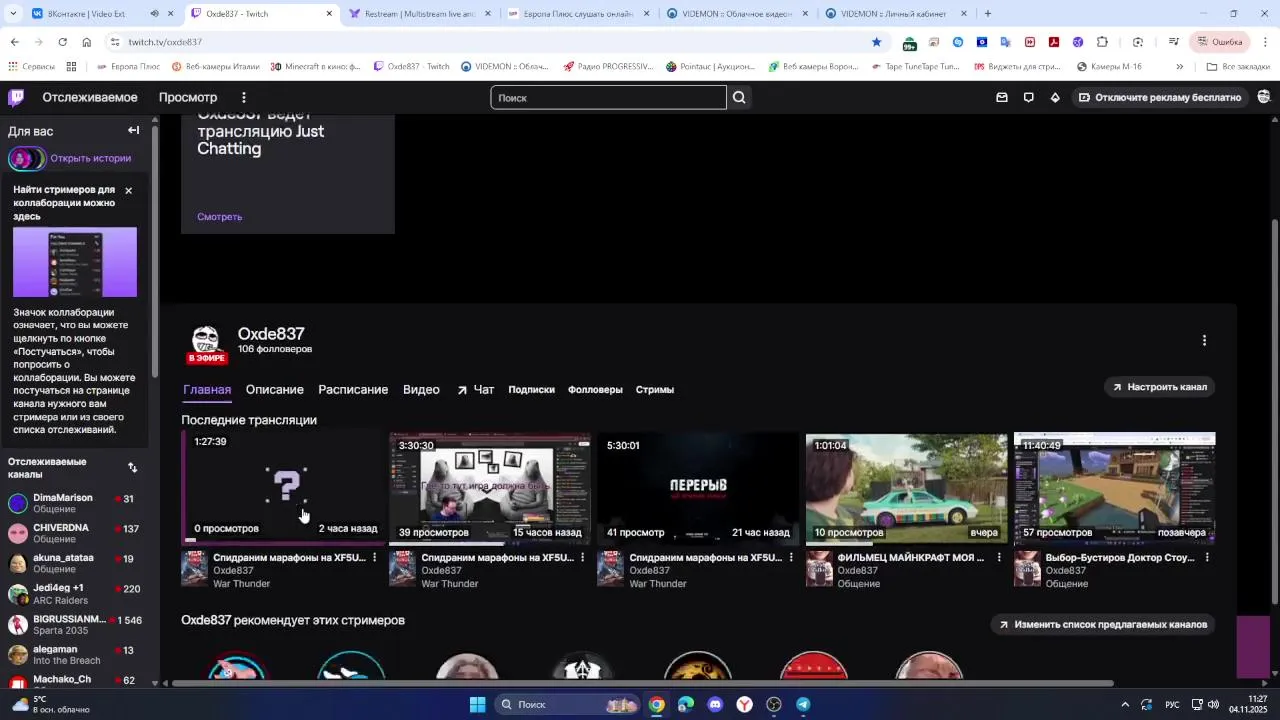
Task: Open the channel three-dot options menu
Action: [x=1204, y=340]
